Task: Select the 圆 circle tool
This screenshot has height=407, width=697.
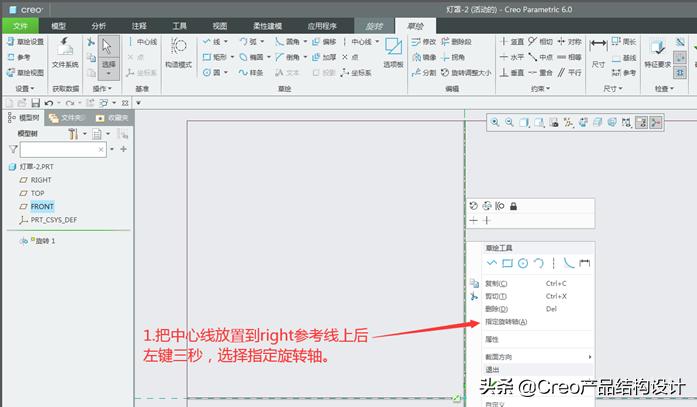Action: coord(212,72)
